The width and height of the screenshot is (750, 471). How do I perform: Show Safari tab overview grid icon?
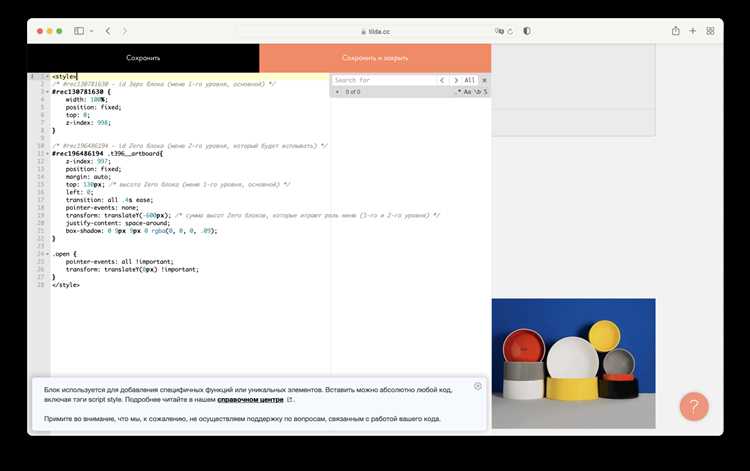(x=710, y=31)
